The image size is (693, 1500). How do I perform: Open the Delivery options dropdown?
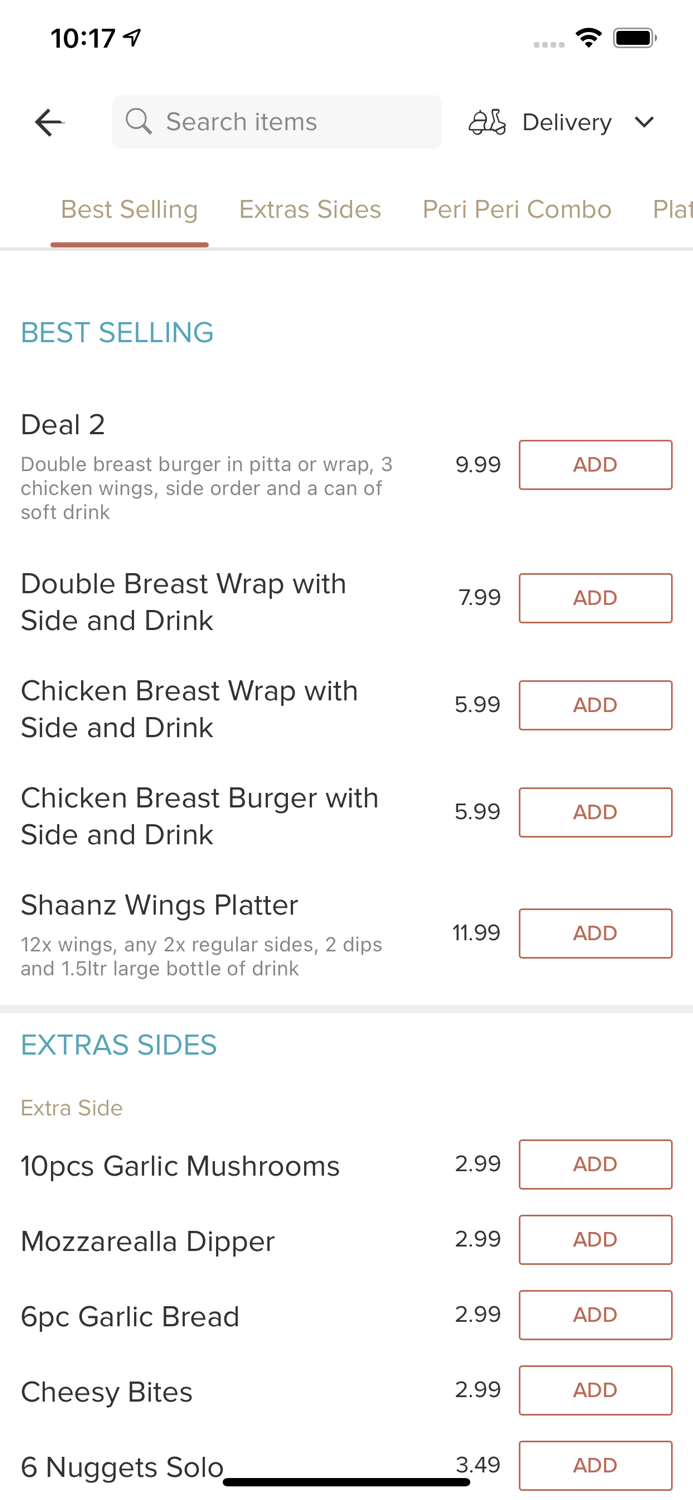pos(566,122)
